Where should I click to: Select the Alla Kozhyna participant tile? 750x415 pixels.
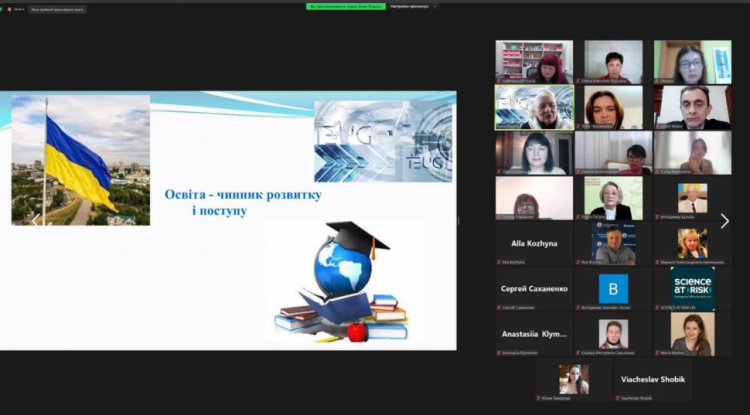click(x=534, y=243)
